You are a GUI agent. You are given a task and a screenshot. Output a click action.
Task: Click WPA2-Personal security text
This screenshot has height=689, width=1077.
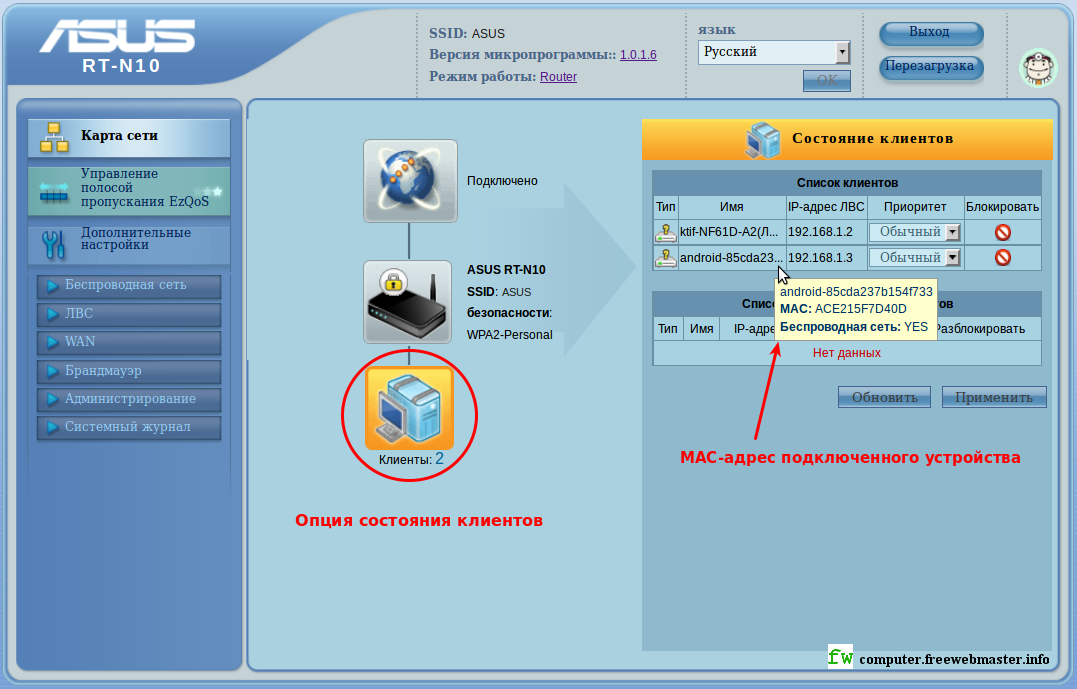click(510, 335)
